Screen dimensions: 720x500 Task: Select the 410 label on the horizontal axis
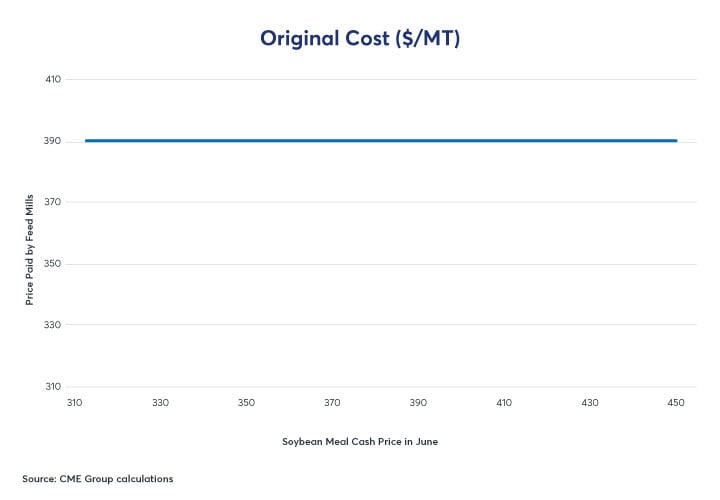click(504, 403)
